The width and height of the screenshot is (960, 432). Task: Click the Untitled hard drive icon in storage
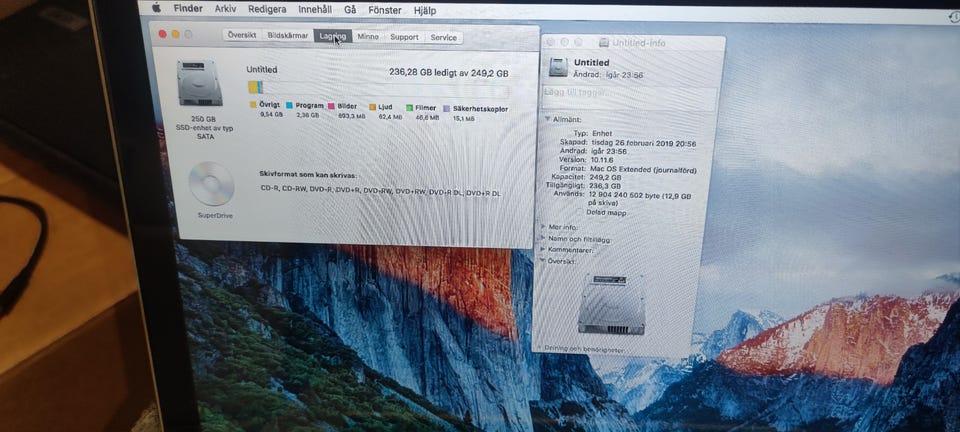[200, 83]
